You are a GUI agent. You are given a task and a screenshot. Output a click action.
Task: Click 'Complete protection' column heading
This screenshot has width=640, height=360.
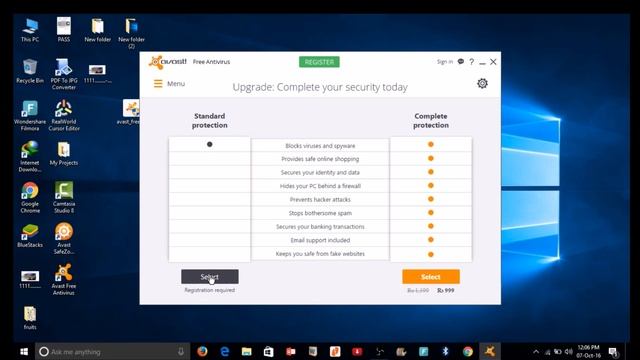pos(431,120)
